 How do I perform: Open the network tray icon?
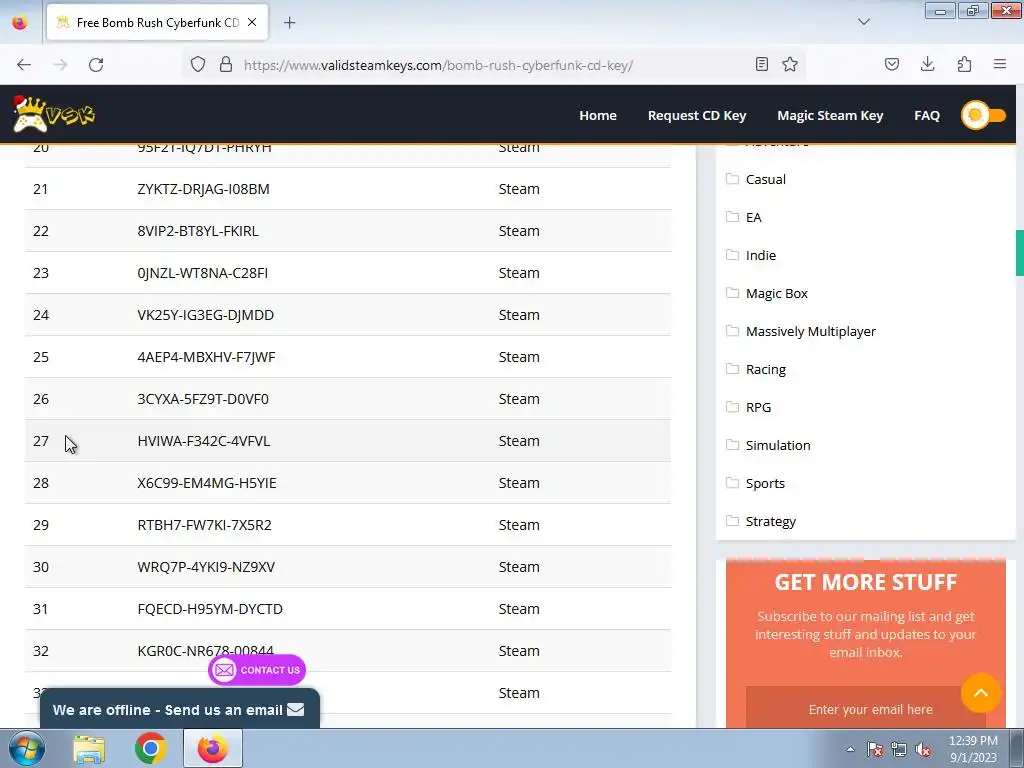coord(899,749)
